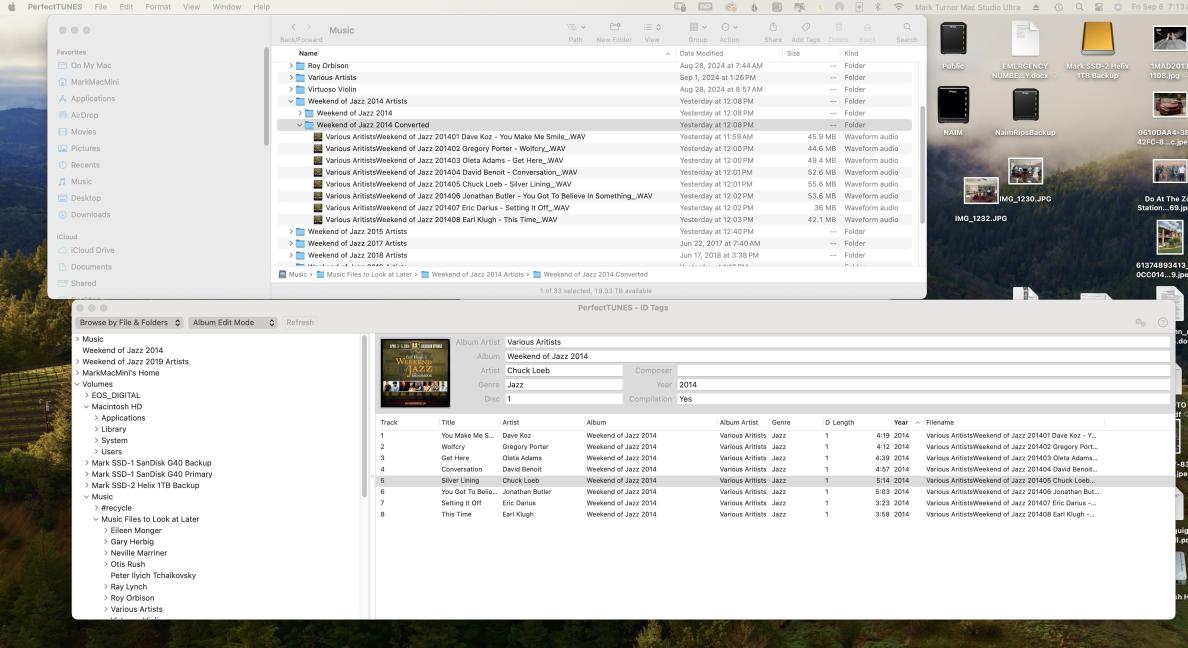Viewport: 1188px width, 648px height.
Task: Open the Edit menu
Action: click(x=127, y=7)
